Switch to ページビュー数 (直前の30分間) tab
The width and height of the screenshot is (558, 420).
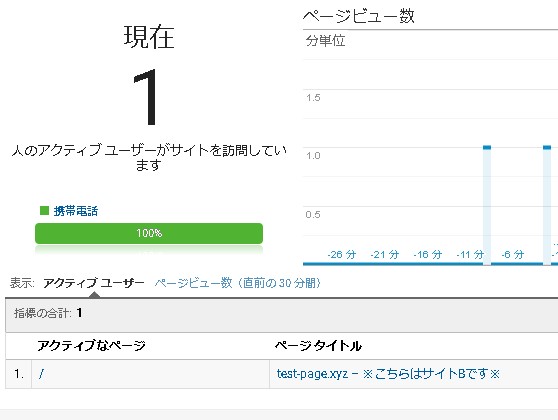pyautogui.click(x=237, y=283)
